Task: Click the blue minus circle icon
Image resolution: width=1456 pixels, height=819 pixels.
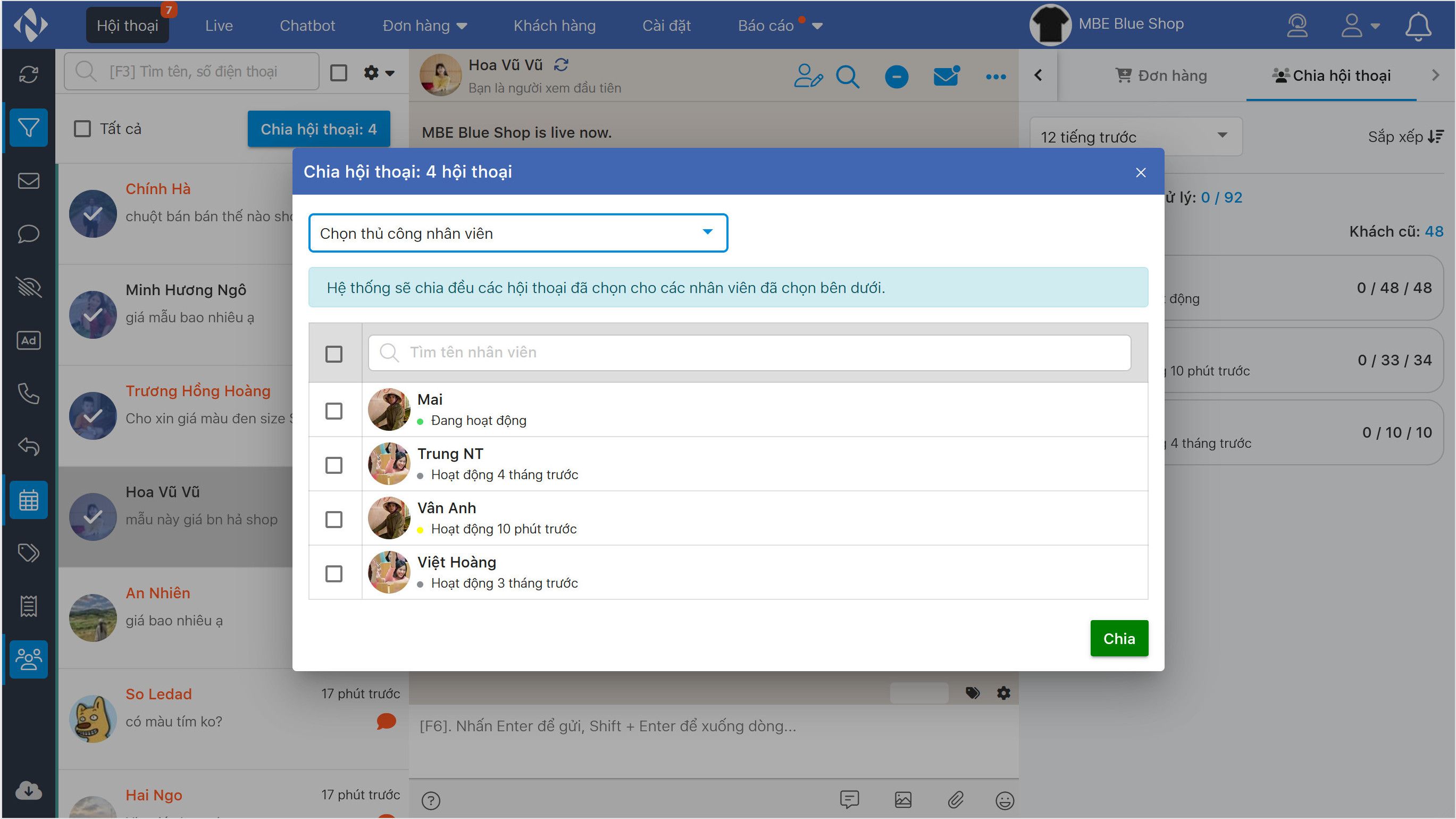Action: tap(897, 76)
